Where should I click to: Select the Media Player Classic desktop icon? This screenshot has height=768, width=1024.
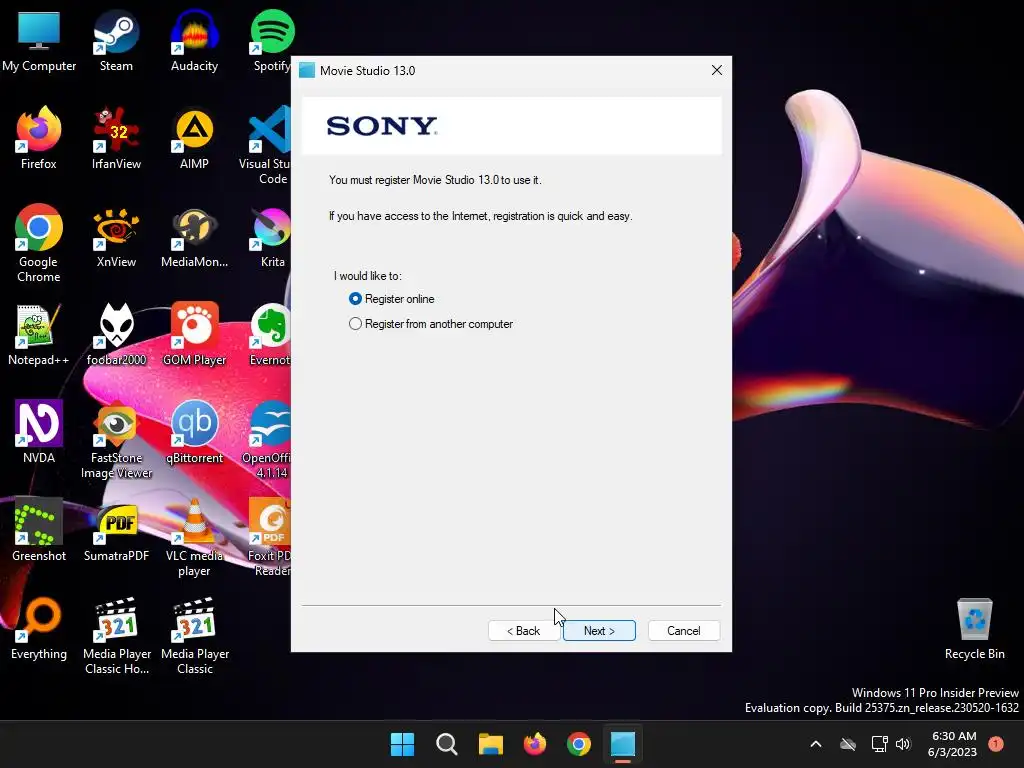click(x=194, y=635)
